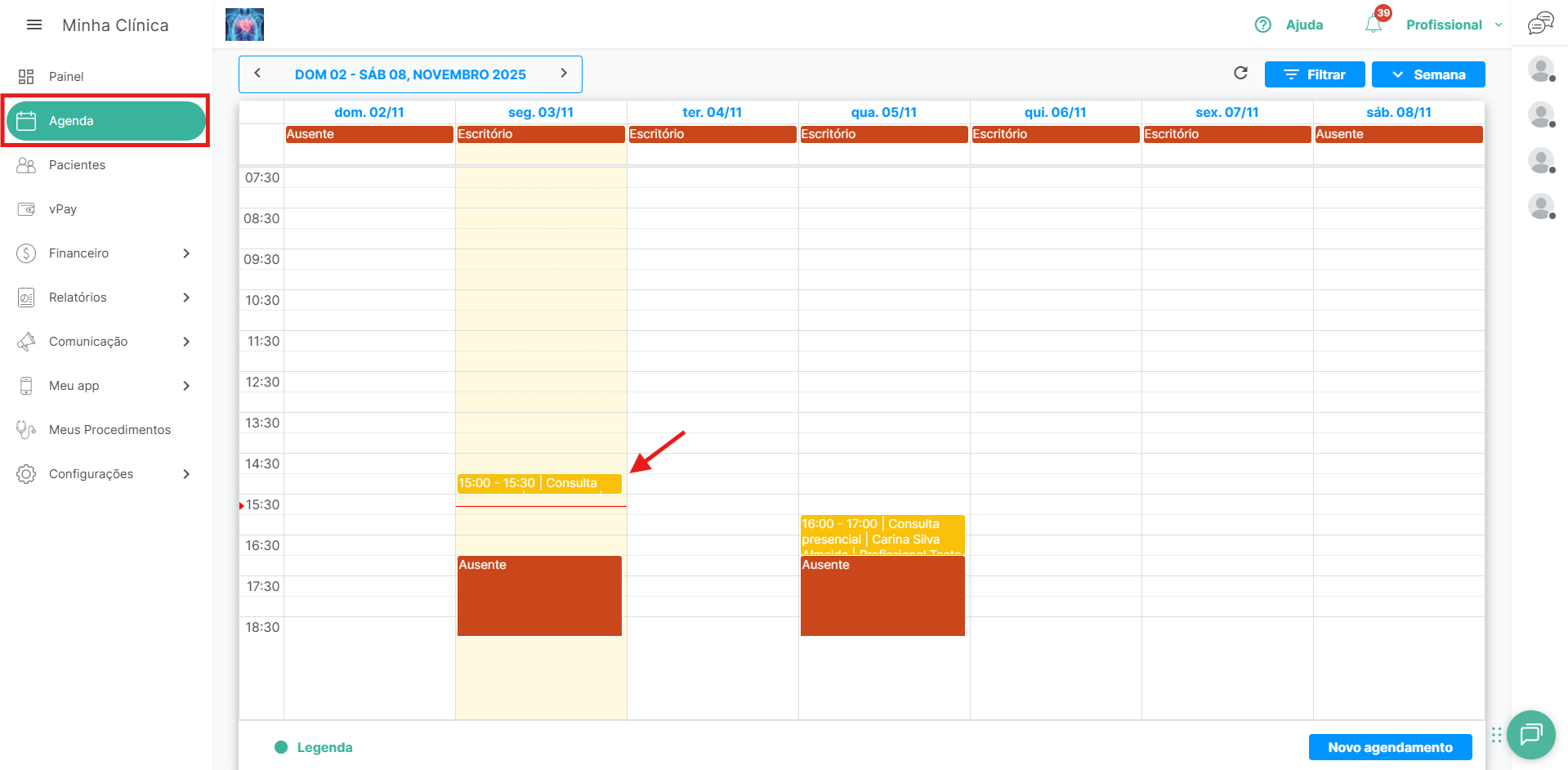Open the chat messages icon top right
The width and height of the screenshot is (1568, 770).
tap(1540, 24)
